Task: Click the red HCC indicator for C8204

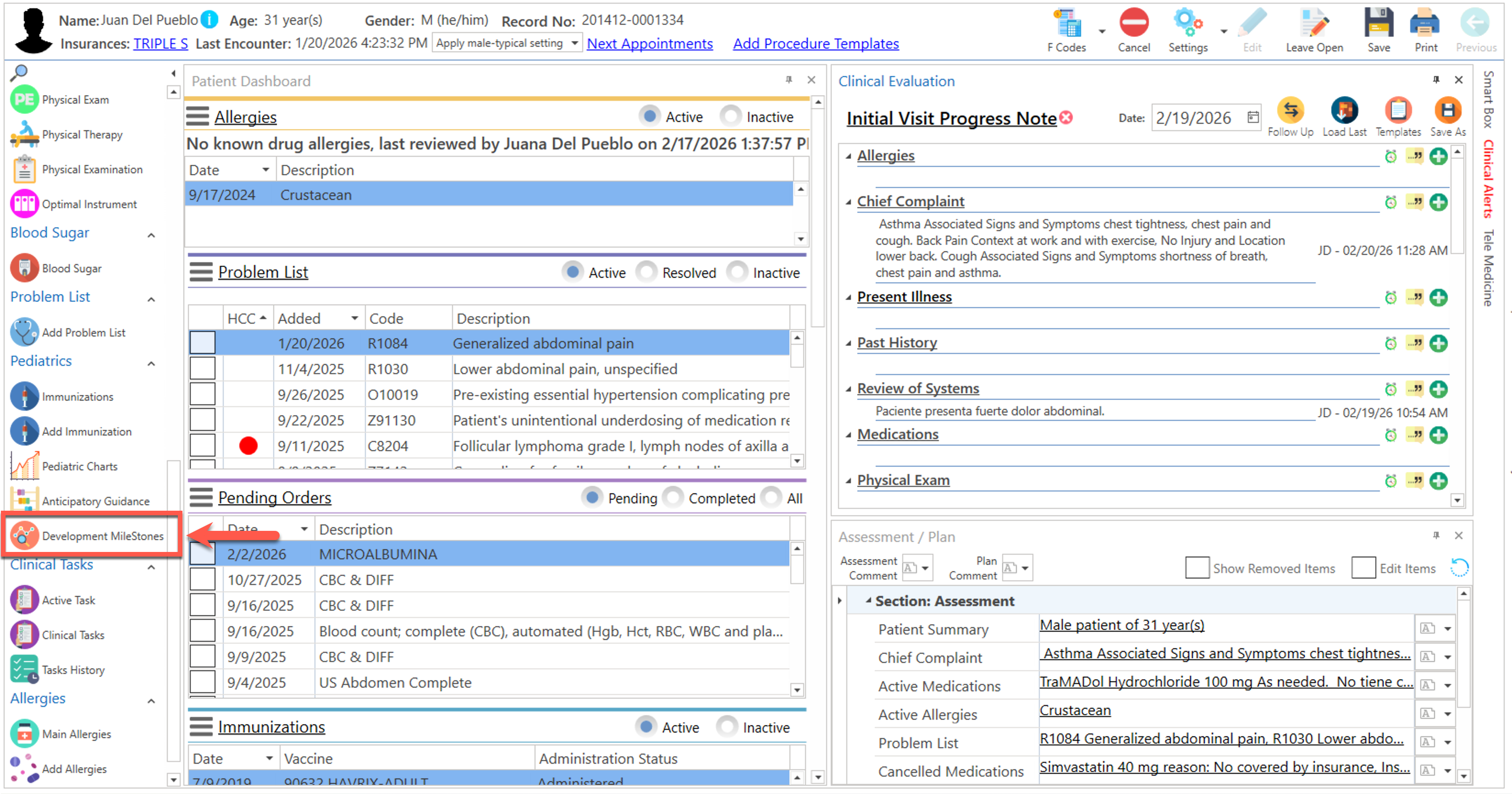Action: coord(248,446)
